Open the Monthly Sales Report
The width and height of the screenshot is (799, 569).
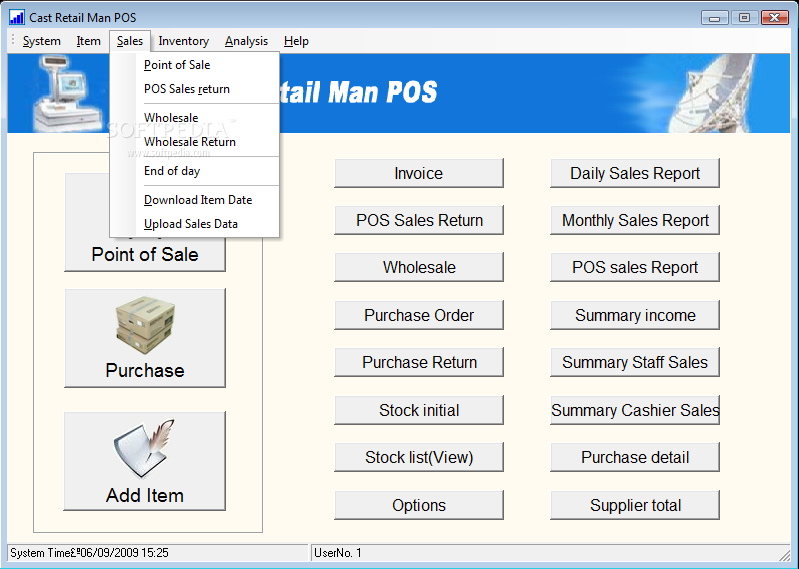[x=635, y=220]
